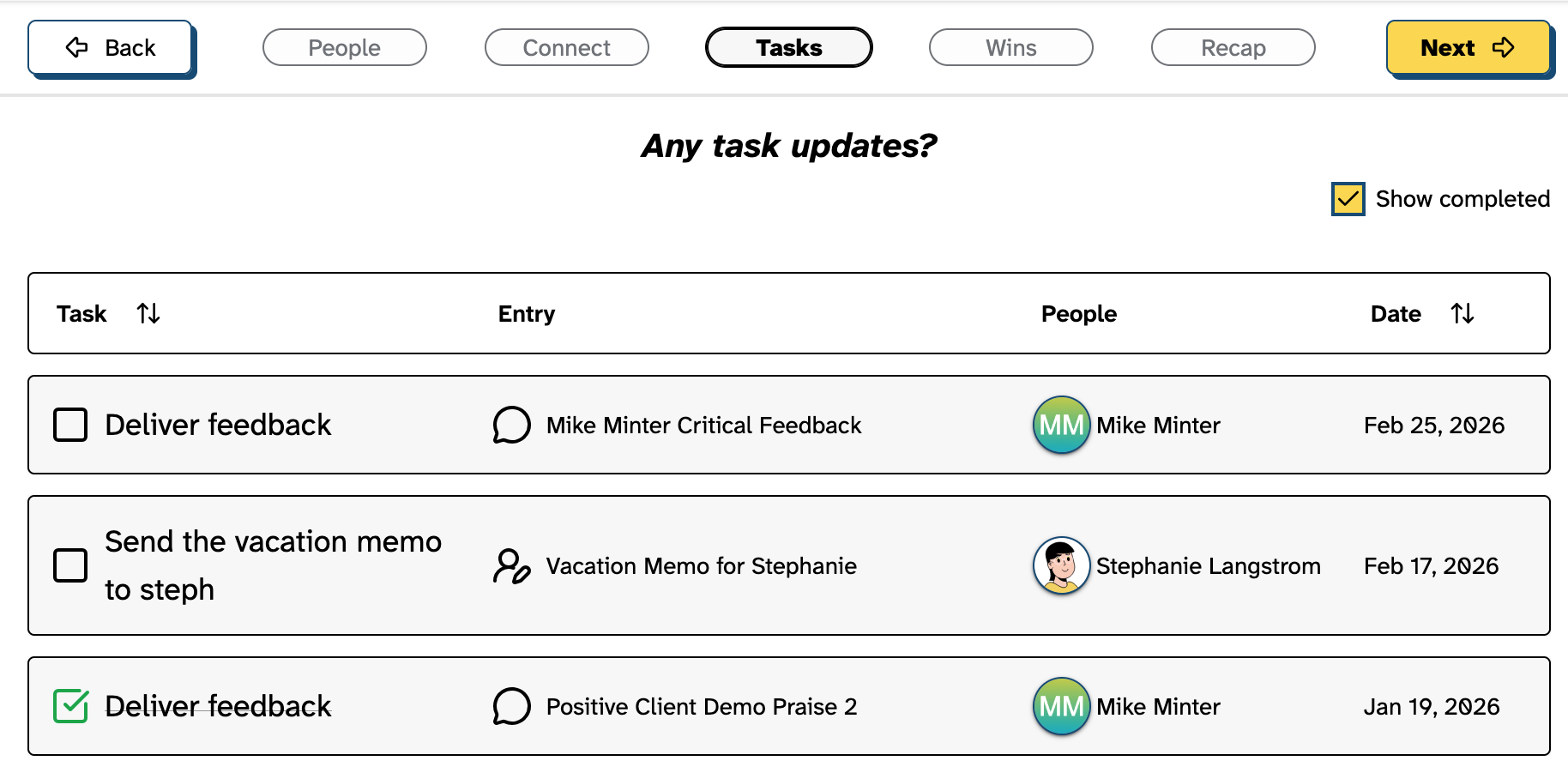The height and width of the screenshot is (767, 1568).
Task: Click the chat bubble icon on Positive Client Demo Praise 2
Action: (512, 706)
